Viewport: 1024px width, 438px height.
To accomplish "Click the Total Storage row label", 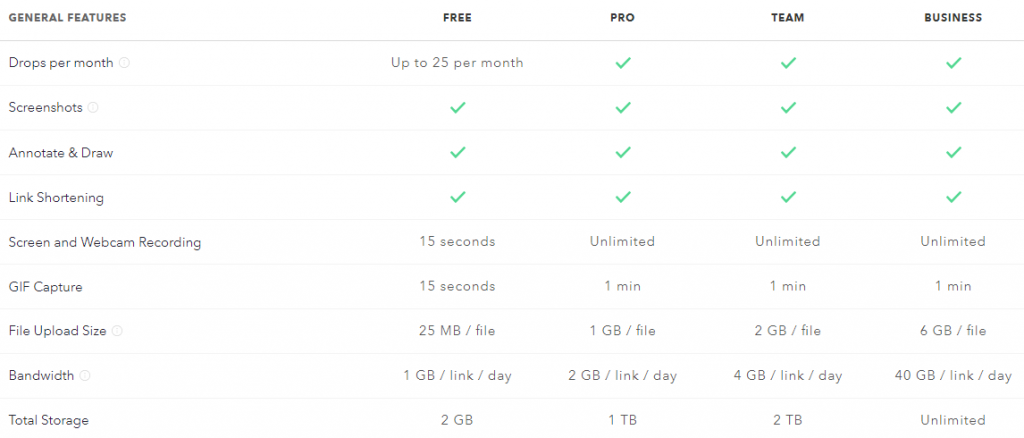I will pos(48,421).
